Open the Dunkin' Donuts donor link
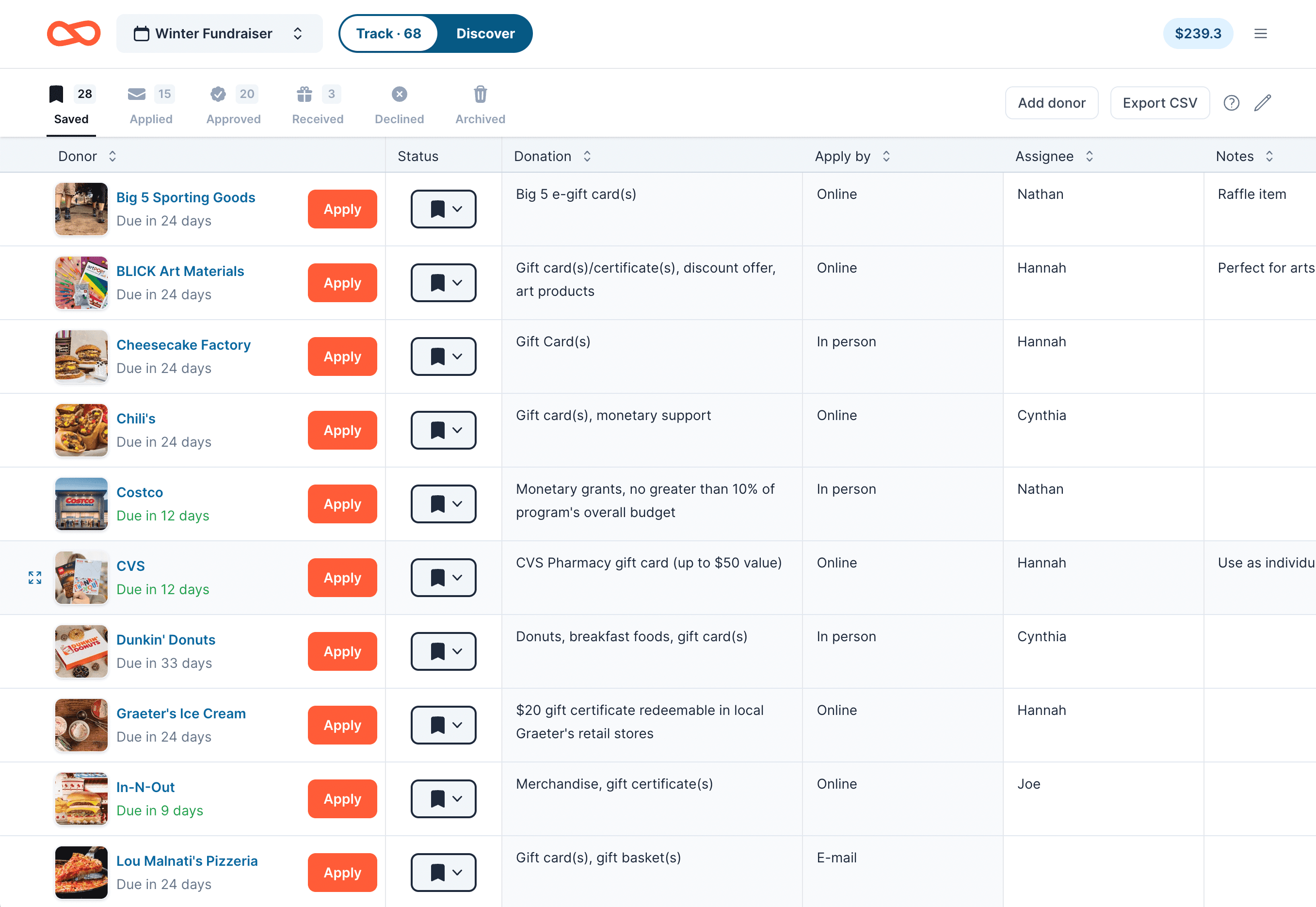The image size is (1316, 907). (166, 639)
